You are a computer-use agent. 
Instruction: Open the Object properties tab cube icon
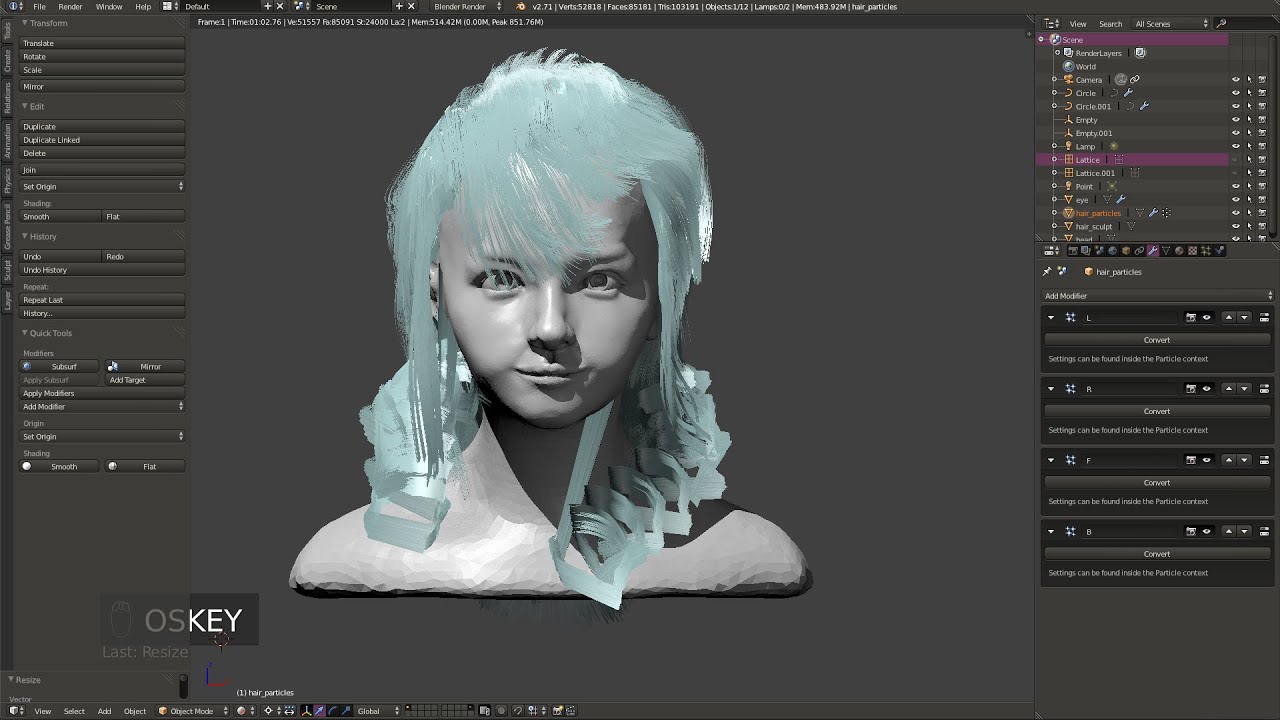point(1126,251)
